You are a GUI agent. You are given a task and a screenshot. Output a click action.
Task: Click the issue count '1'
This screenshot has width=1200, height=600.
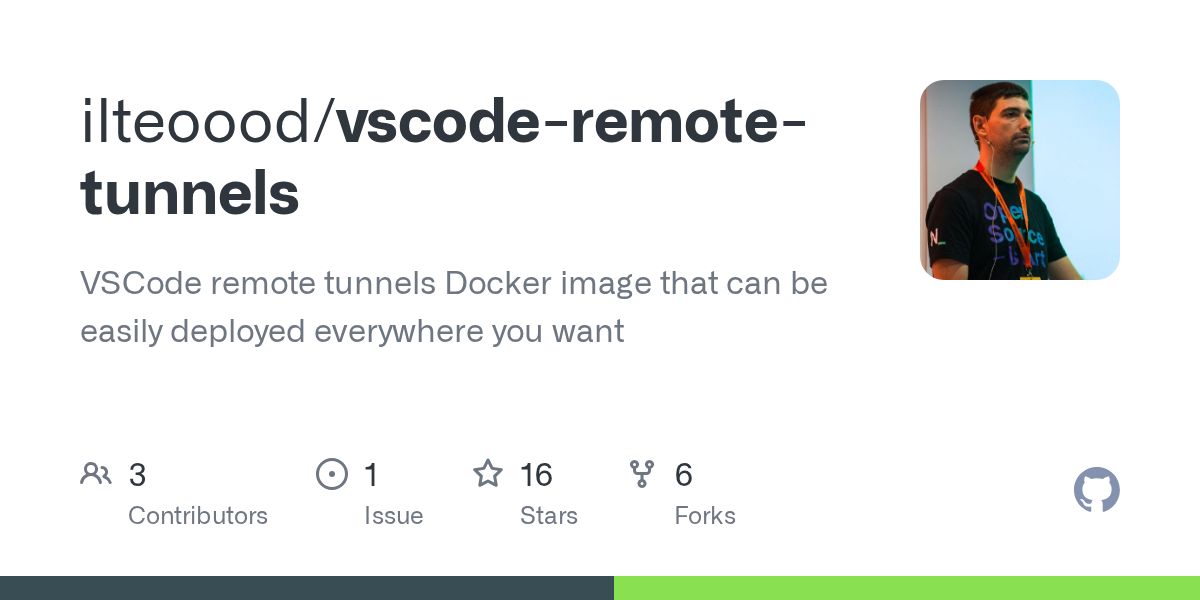(371, 475)
